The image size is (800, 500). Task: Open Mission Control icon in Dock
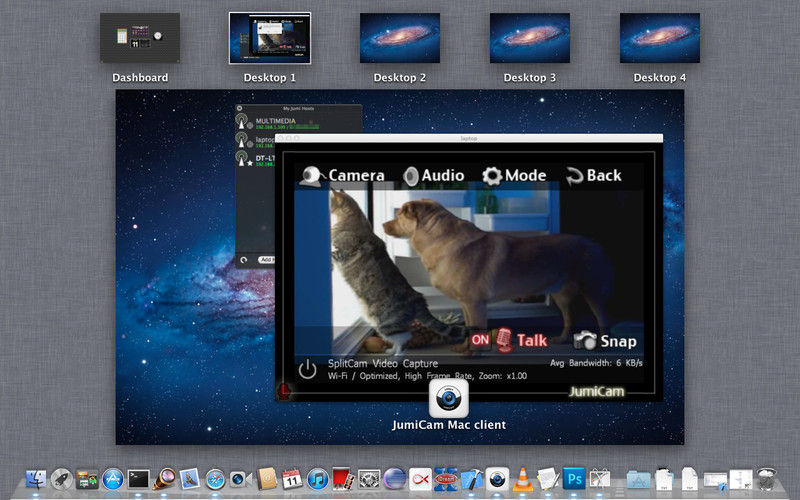tap(87, 480)
